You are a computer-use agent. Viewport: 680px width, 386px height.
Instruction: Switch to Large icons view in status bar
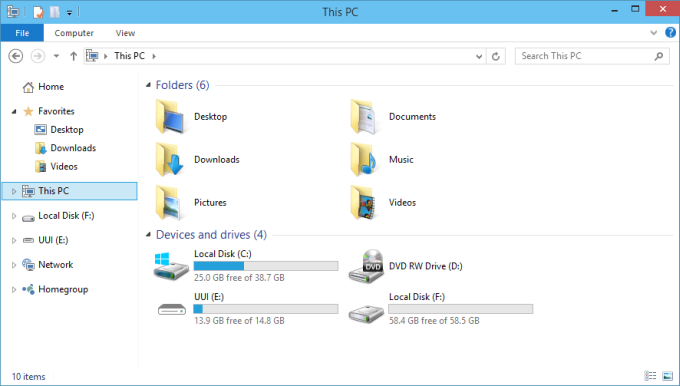(667, 376)
